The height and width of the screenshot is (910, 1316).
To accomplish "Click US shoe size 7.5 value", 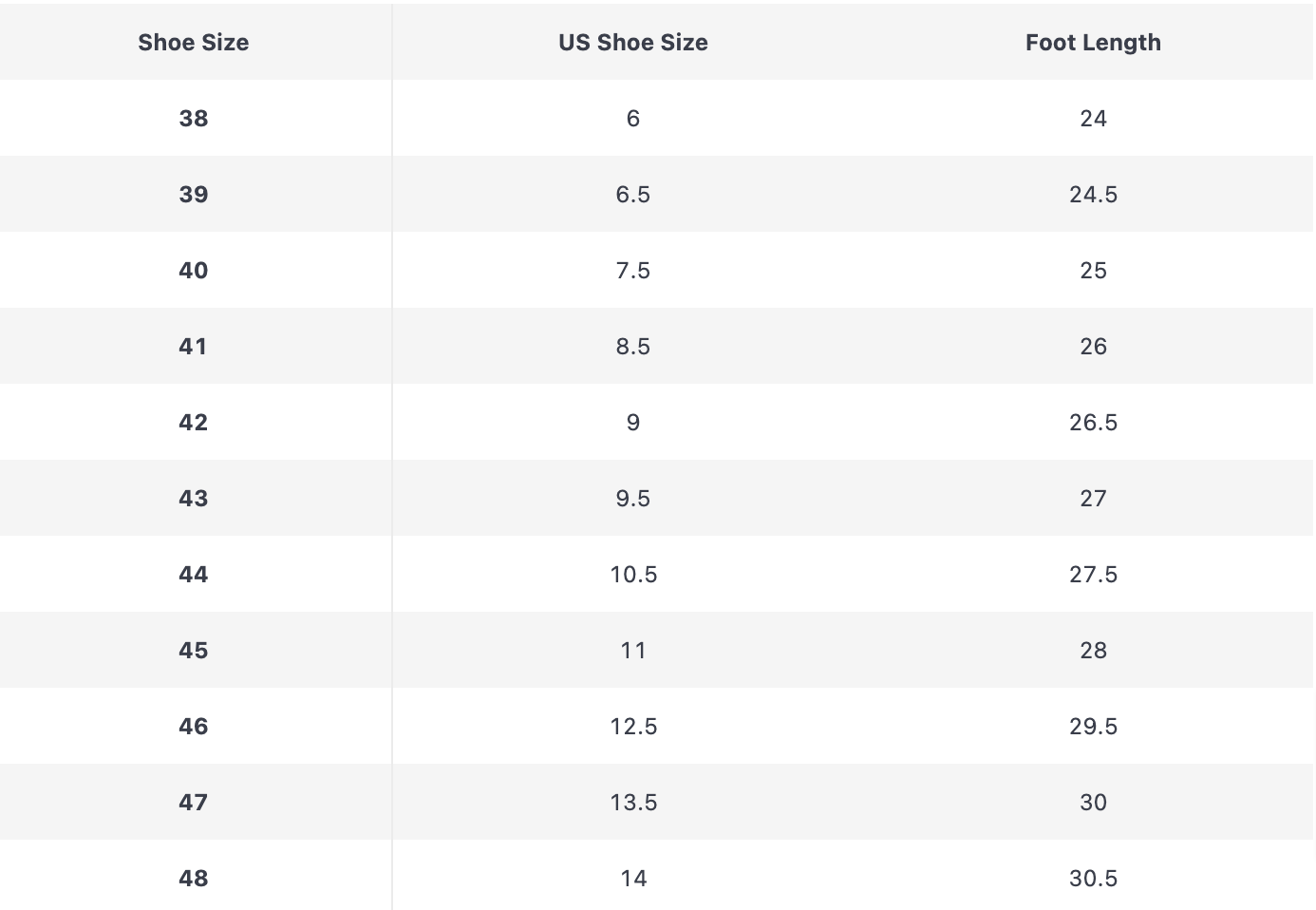I will [633, 271].
